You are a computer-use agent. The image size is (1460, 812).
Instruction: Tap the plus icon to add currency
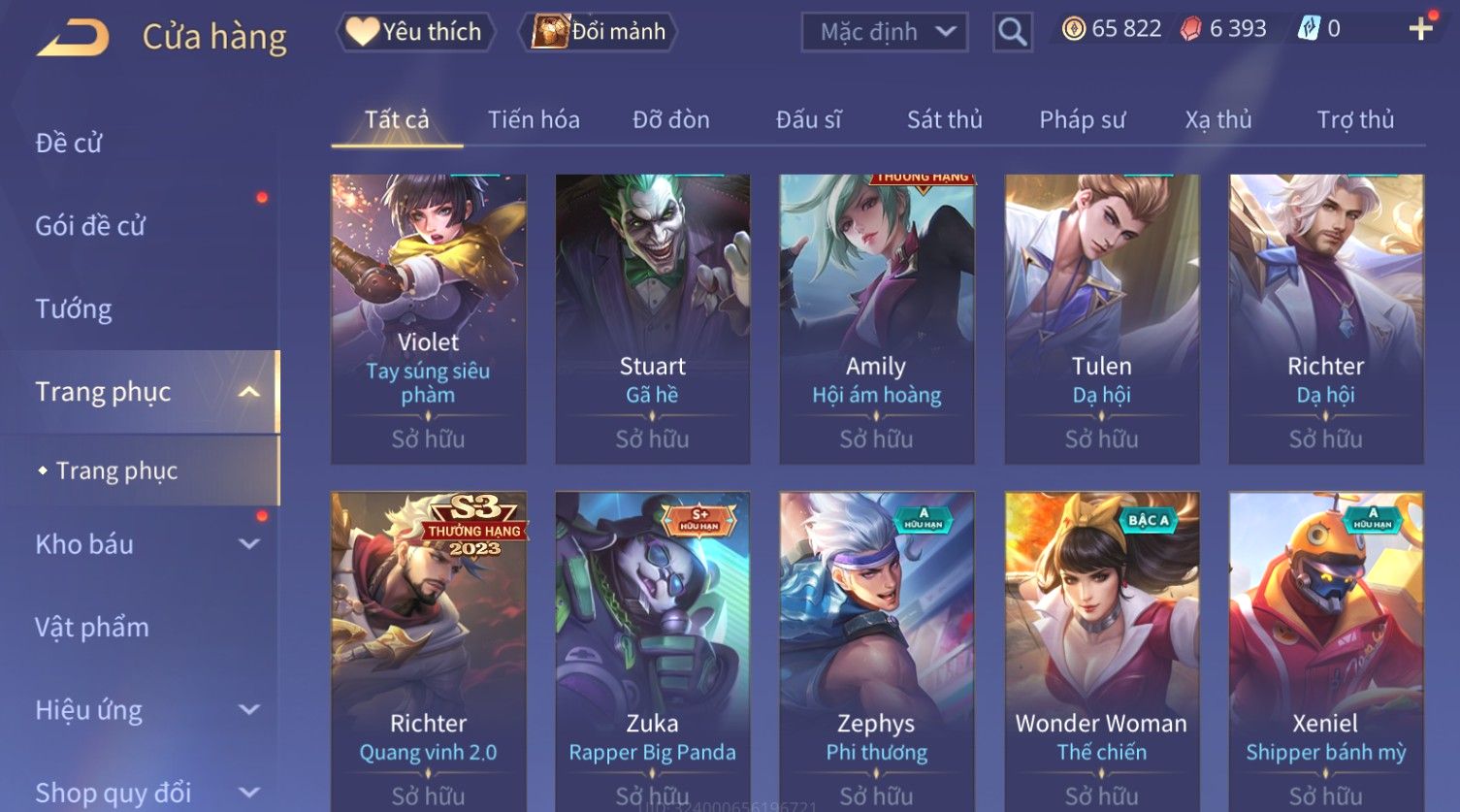pyautogui.click(x=1421, y=28)
